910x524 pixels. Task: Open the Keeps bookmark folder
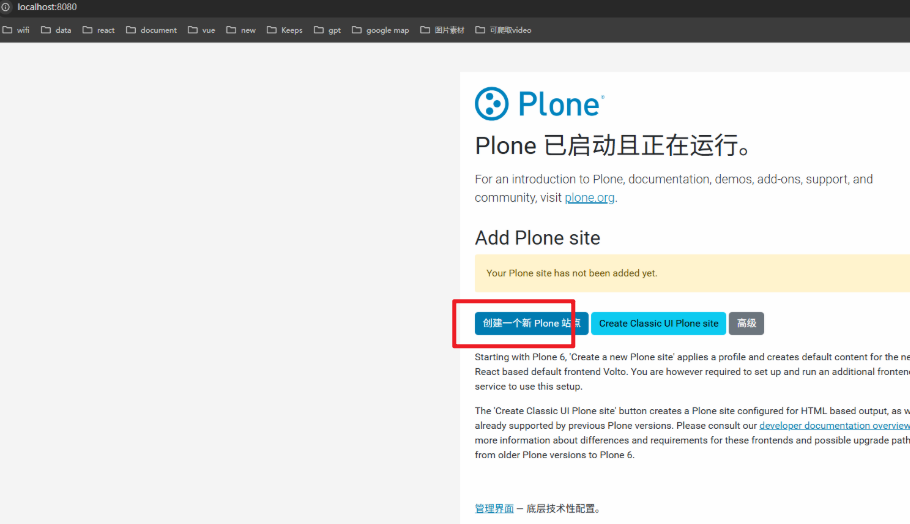(284, 30)
